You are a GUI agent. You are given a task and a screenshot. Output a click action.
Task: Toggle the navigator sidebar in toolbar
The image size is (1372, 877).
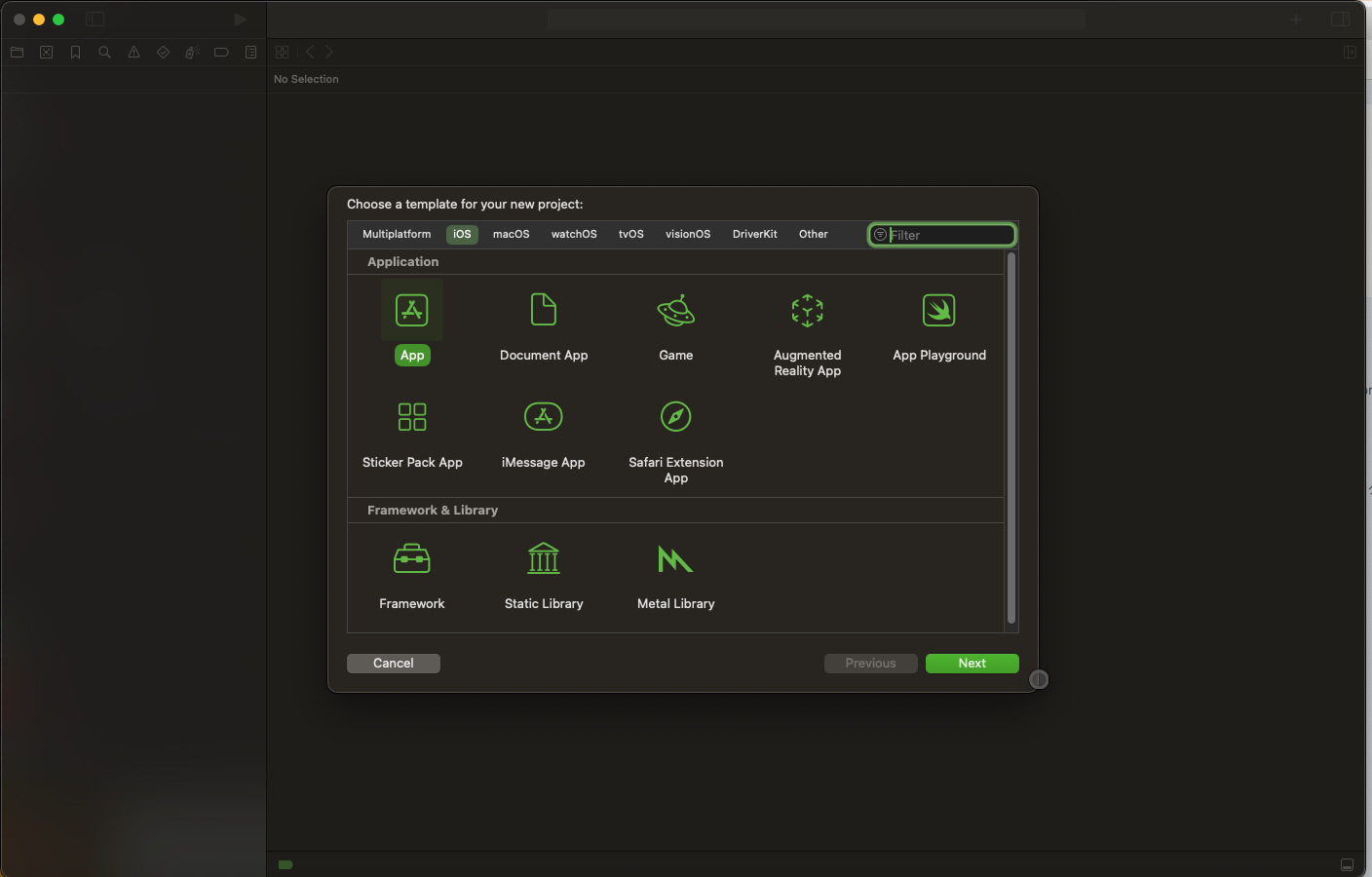click(x=95, y=19)
